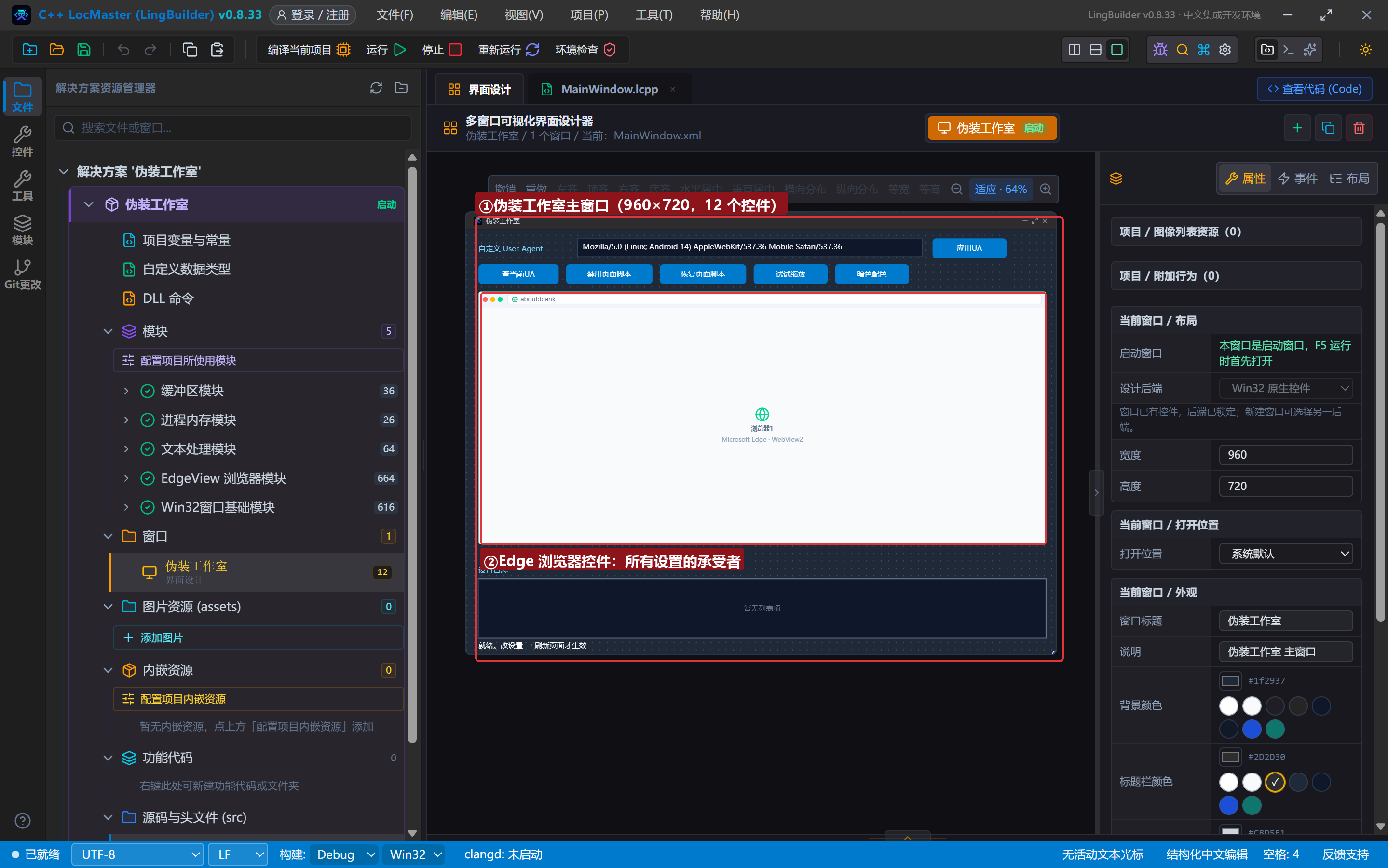Viewport: 1388px width, 868px height.
Task: Toggle the split vertical layout icon
Action: click(1075, 50)
